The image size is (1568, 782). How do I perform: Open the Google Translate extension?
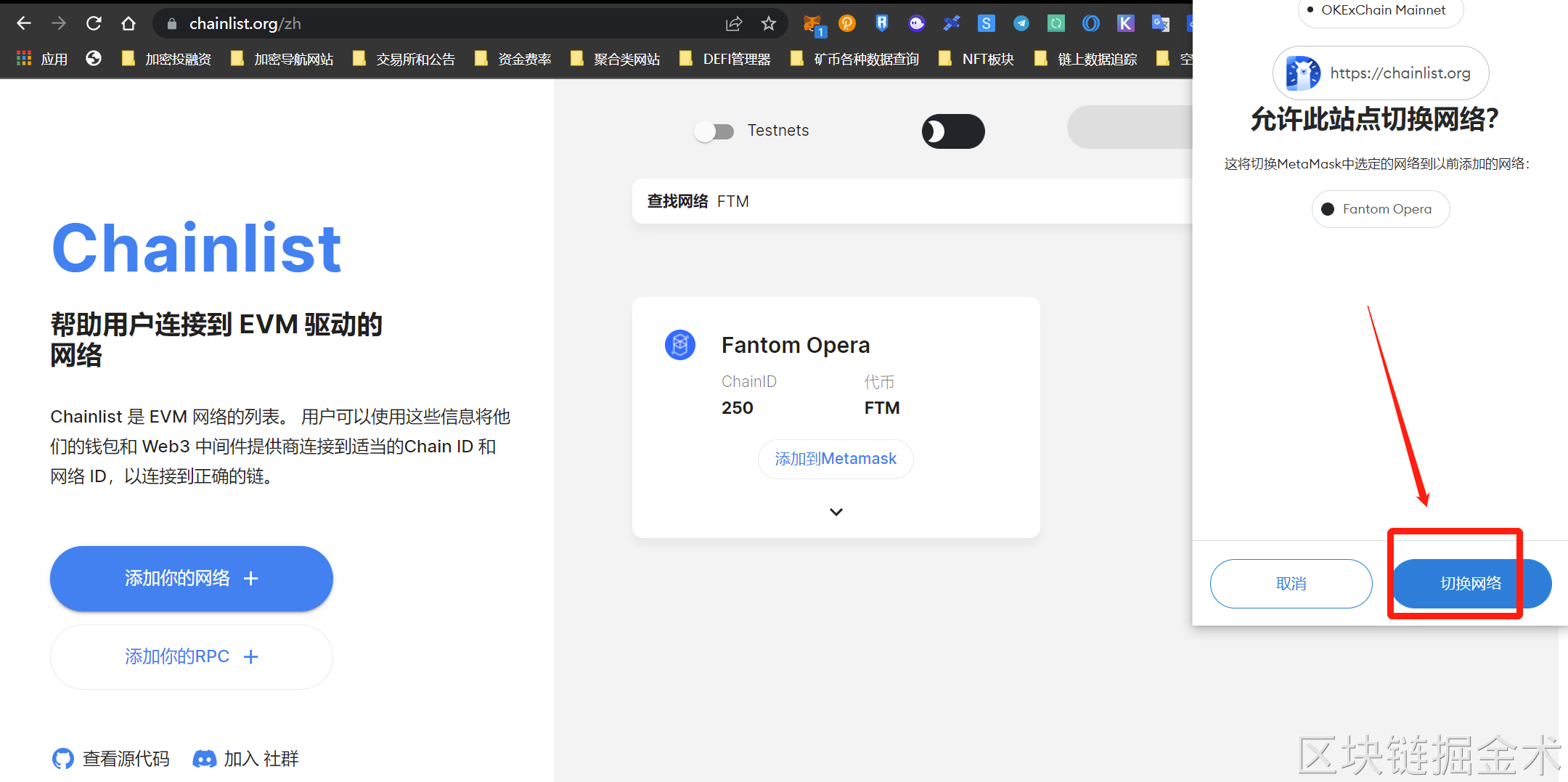pos(1161,24)
